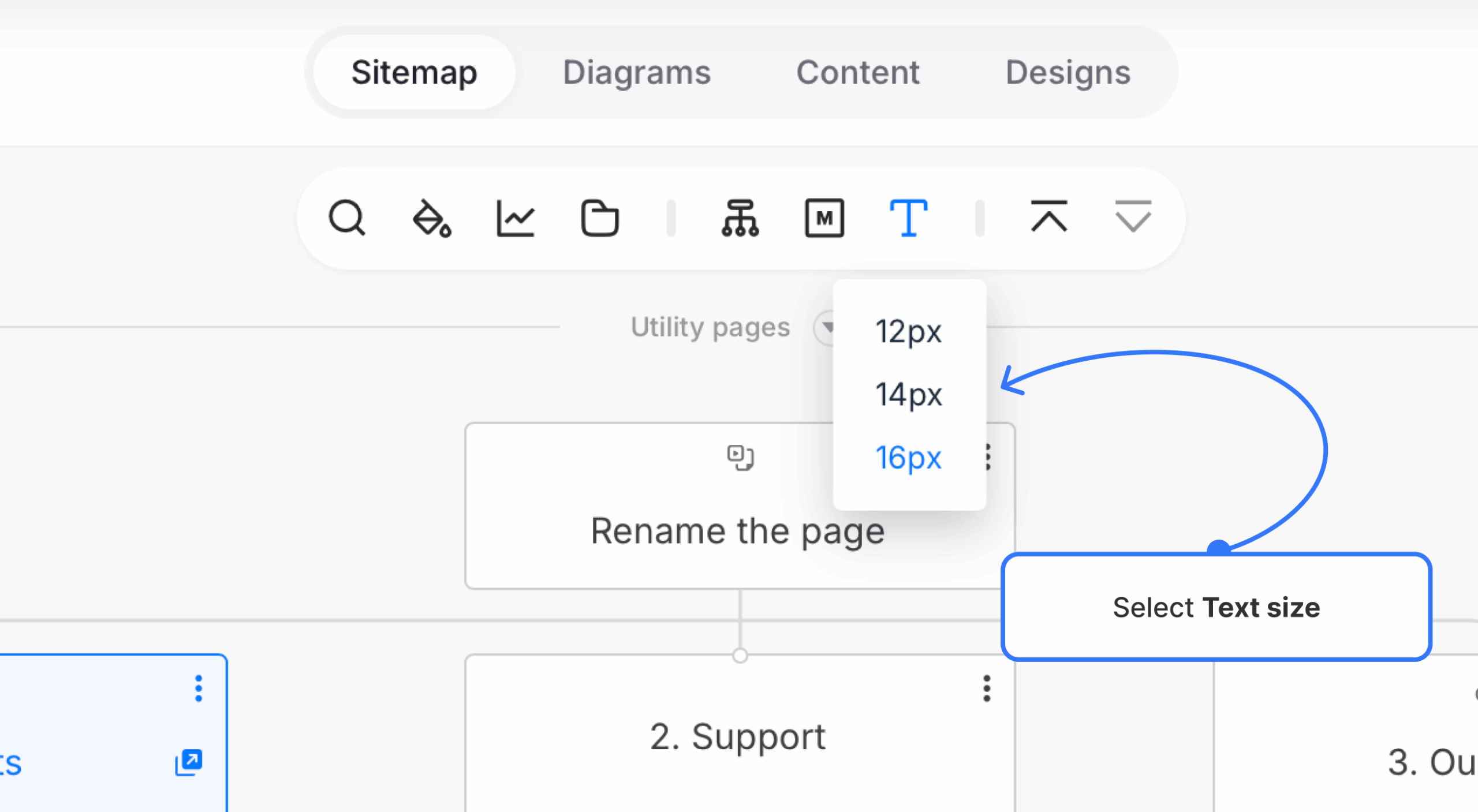Select the 2. Support page card title

pos(737,737)
